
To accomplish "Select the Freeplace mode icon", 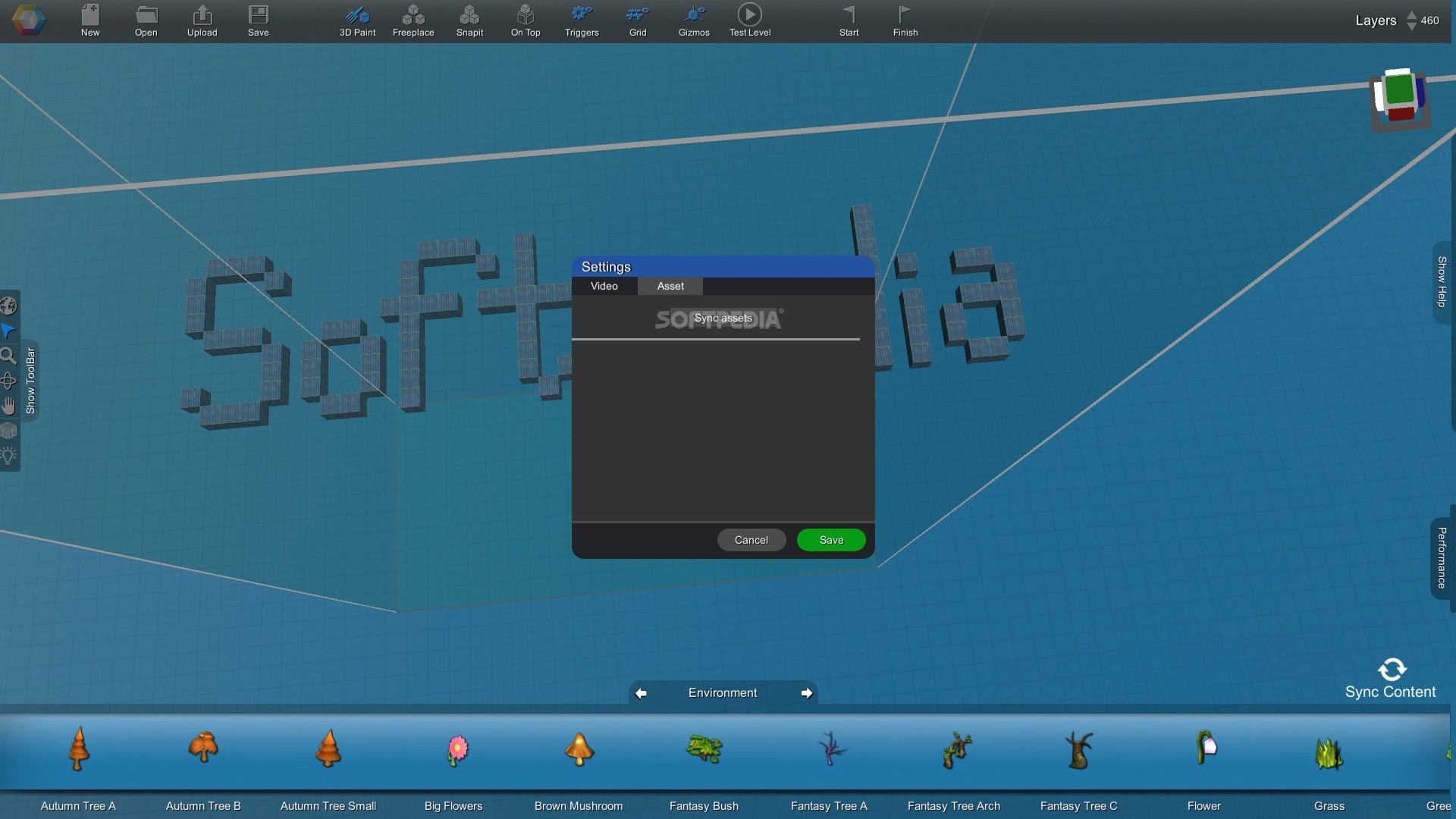I will tap(413, 20).
